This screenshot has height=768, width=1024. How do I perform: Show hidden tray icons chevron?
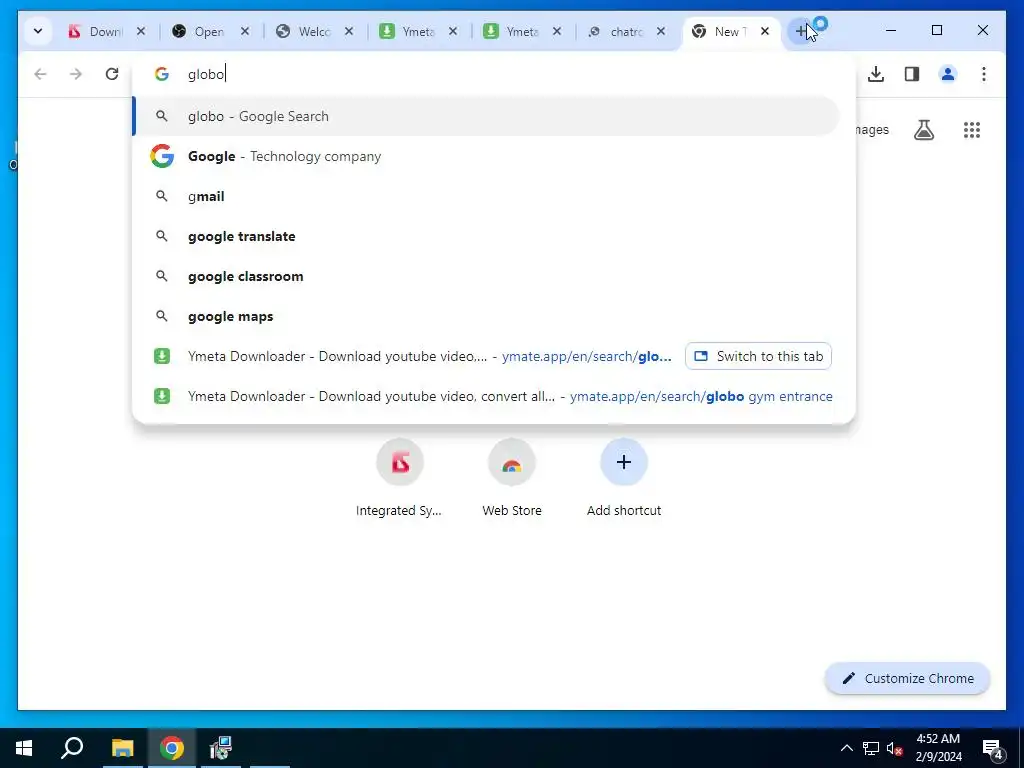[846, 748]
